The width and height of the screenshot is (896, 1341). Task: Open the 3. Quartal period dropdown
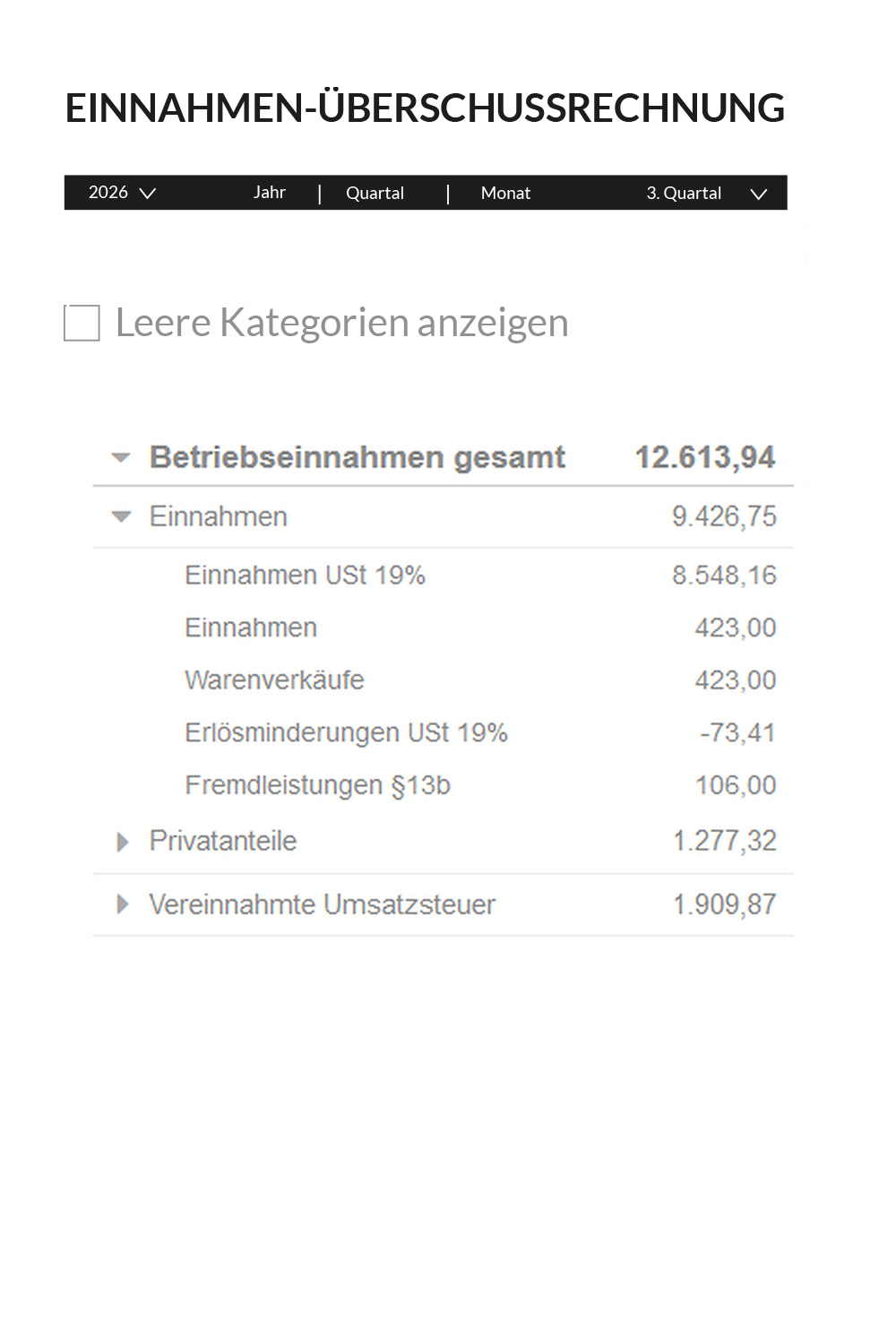706,194
